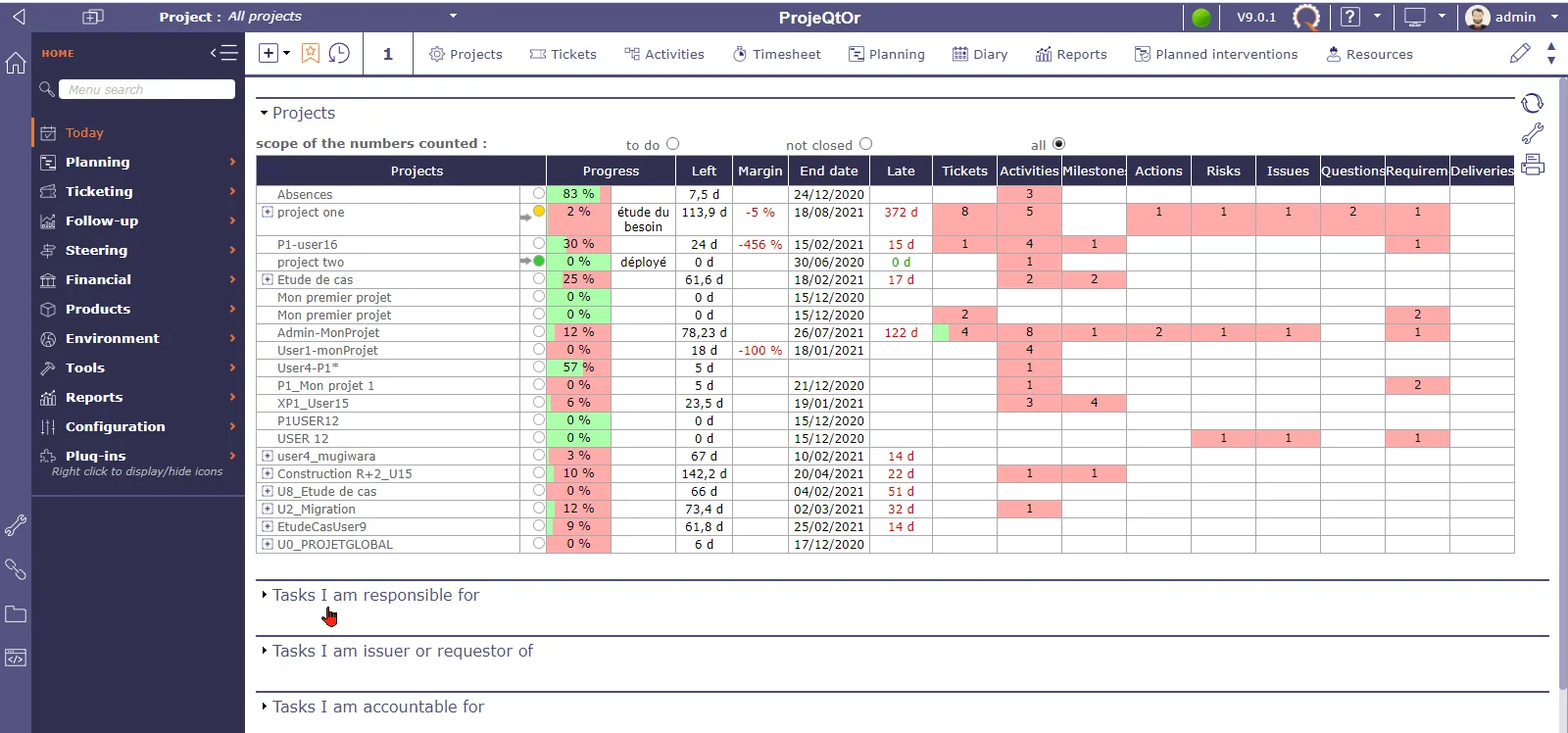Click the screen display monitor icon
Screen dimensions: 1568x733
(1414, 17)
